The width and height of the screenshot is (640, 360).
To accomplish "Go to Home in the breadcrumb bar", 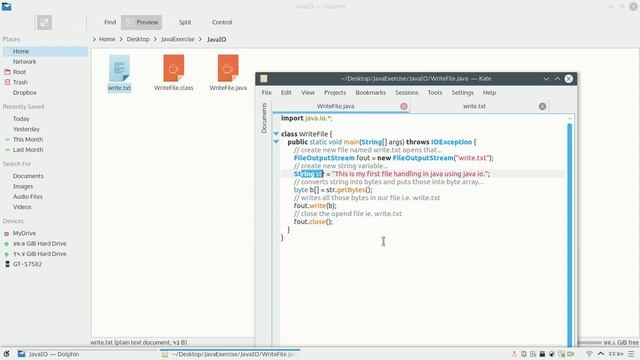I will tap(107, 39).
